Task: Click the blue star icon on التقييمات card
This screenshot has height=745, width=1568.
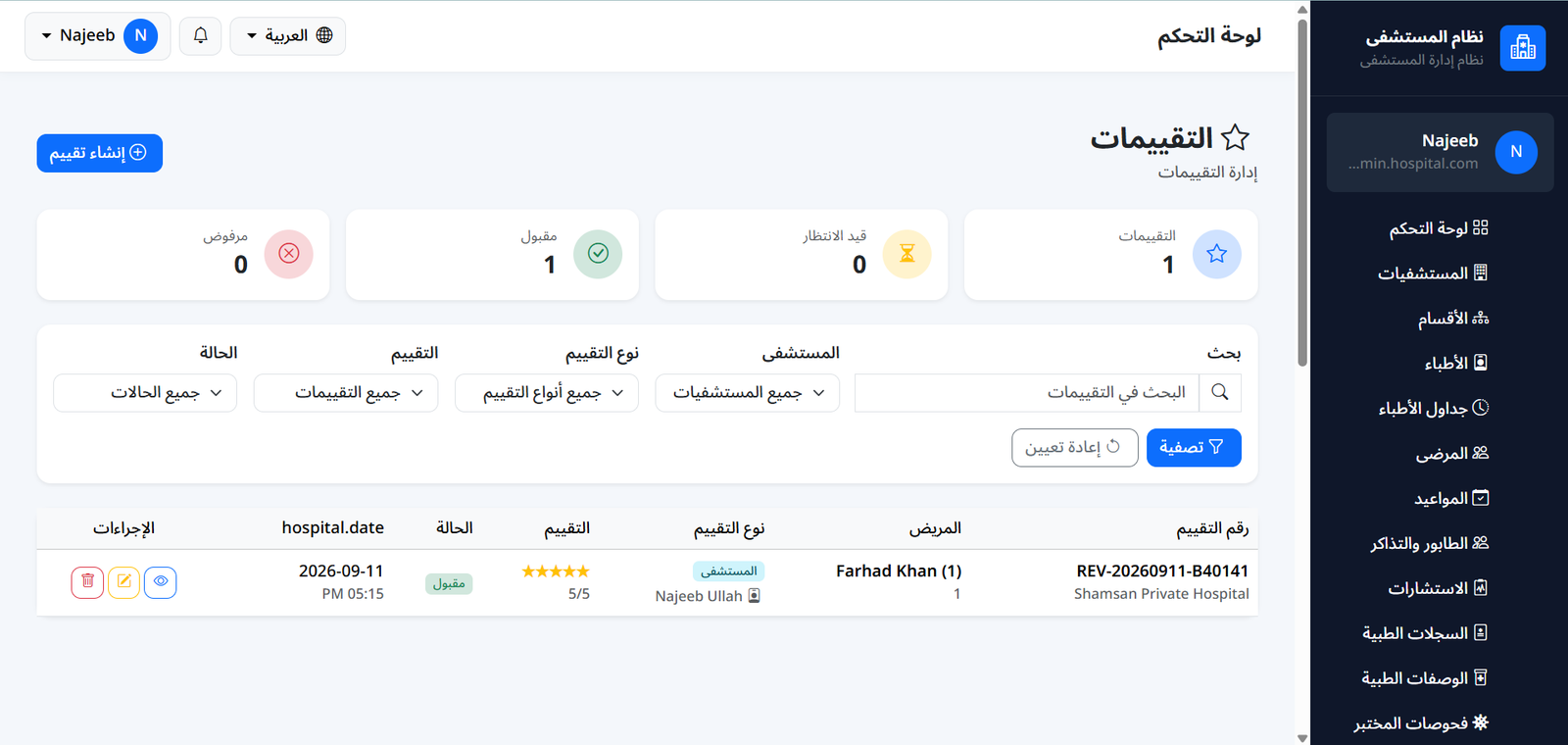Action: [x=1217, y=254]
